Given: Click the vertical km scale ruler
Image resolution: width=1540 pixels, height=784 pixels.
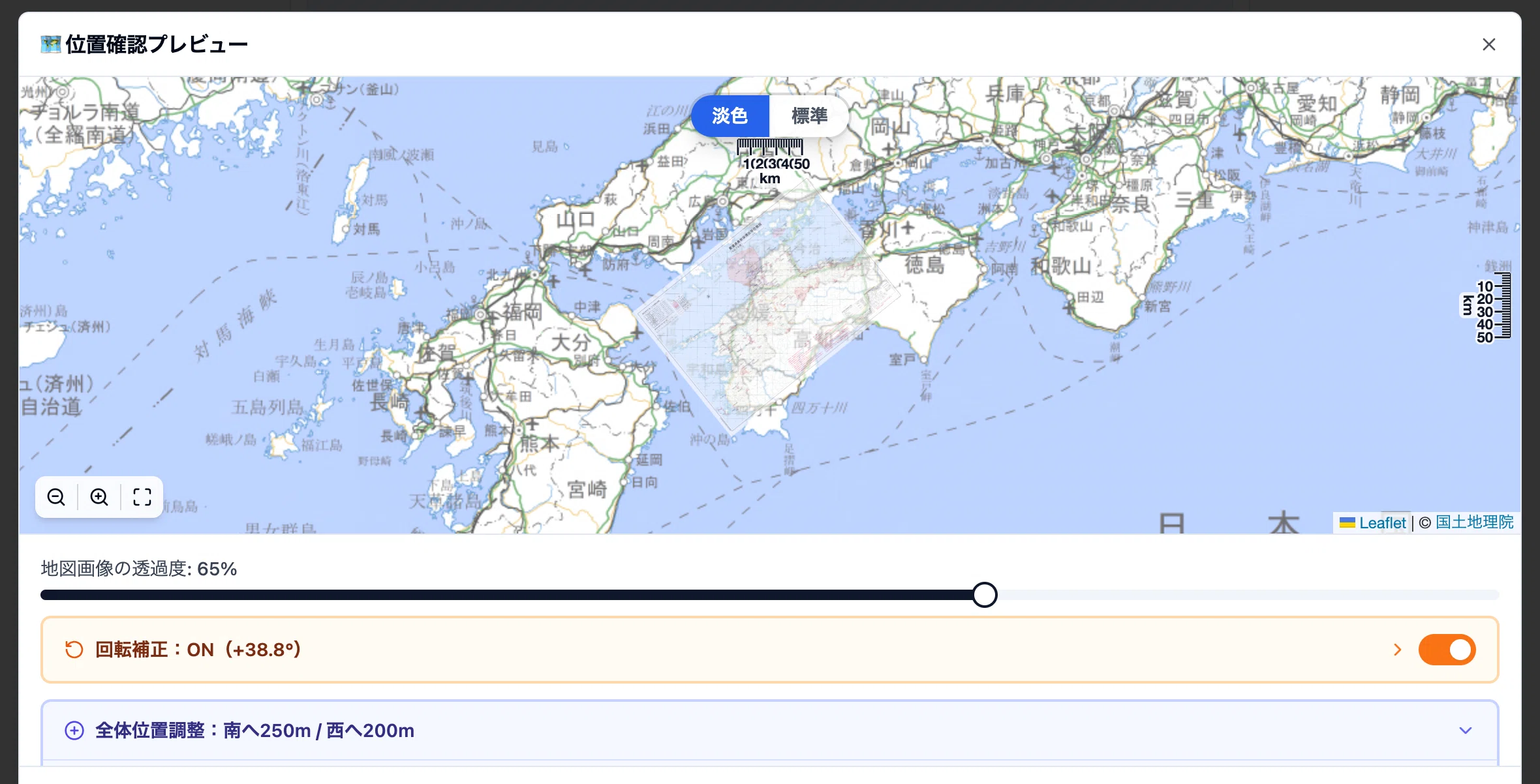Looking at the screenshot, I should (x=1485, y=307).
